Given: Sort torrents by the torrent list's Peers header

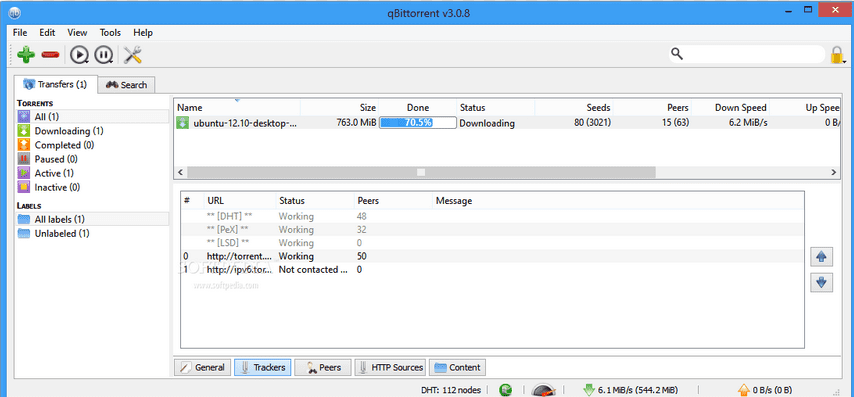Looking at the screenshot, I should (652, 108).
